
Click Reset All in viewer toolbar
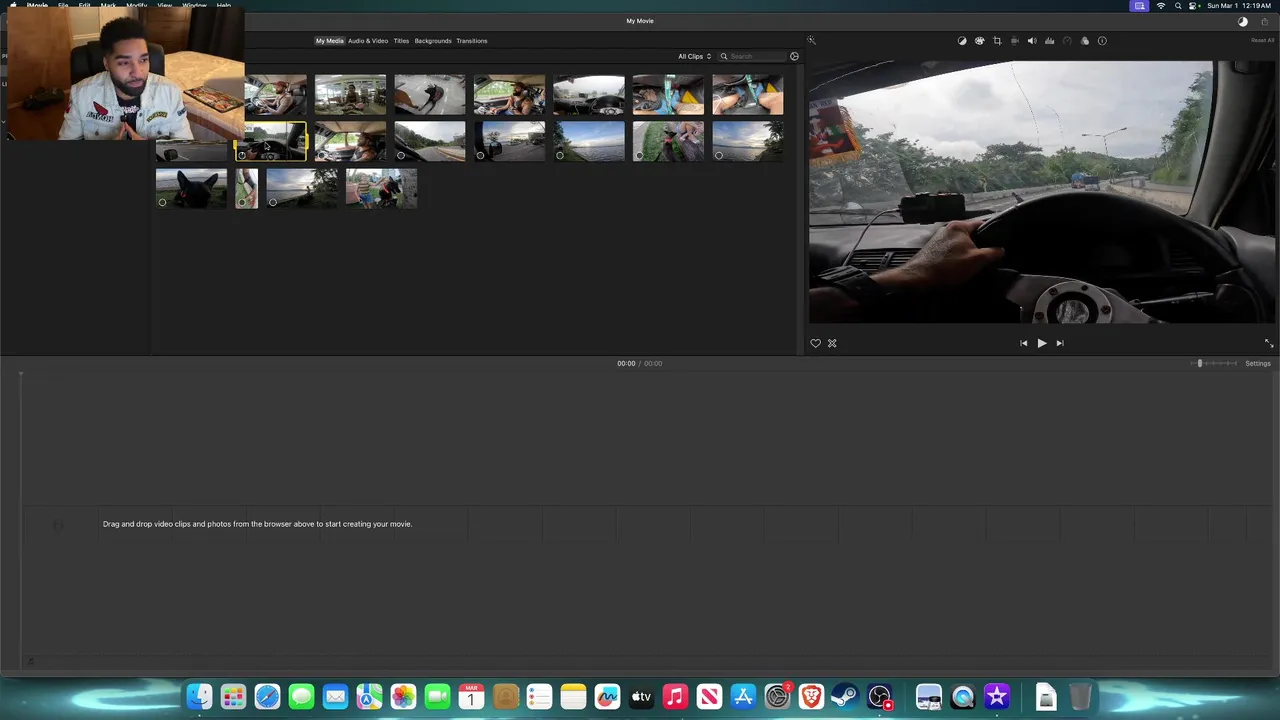tap(1263, 41)
